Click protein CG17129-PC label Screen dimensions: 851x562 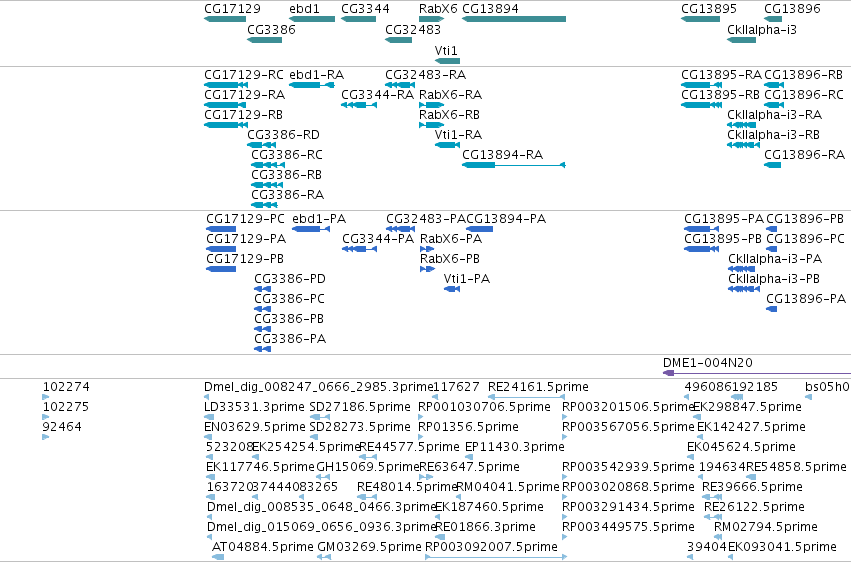tap(245, 219)
